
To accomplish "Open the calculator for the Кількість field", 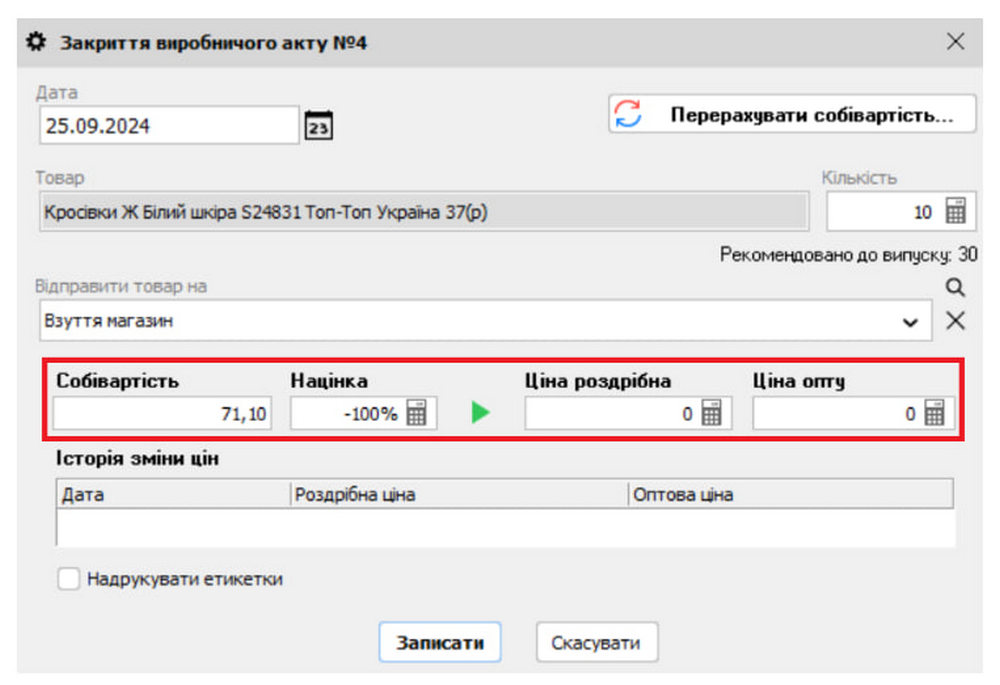I will pos(958,211).
